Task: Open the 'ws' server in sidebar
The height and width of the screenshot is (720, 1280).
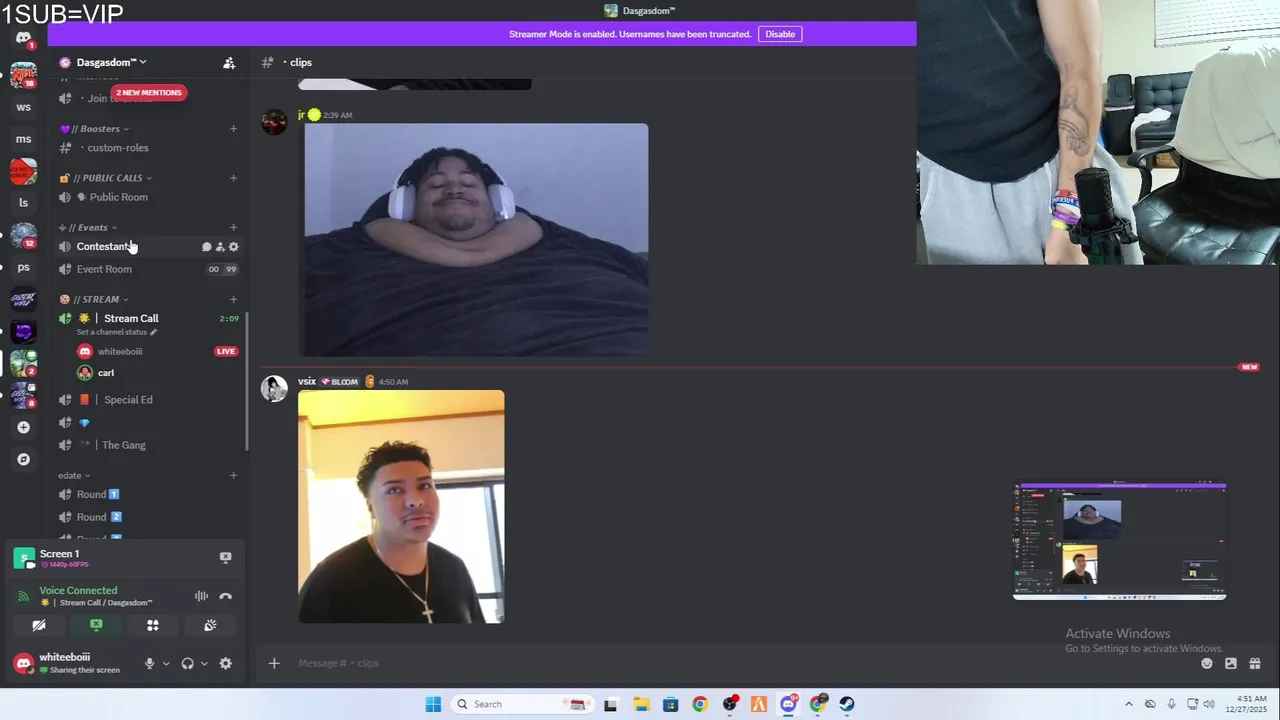Action: pos(23,107)
